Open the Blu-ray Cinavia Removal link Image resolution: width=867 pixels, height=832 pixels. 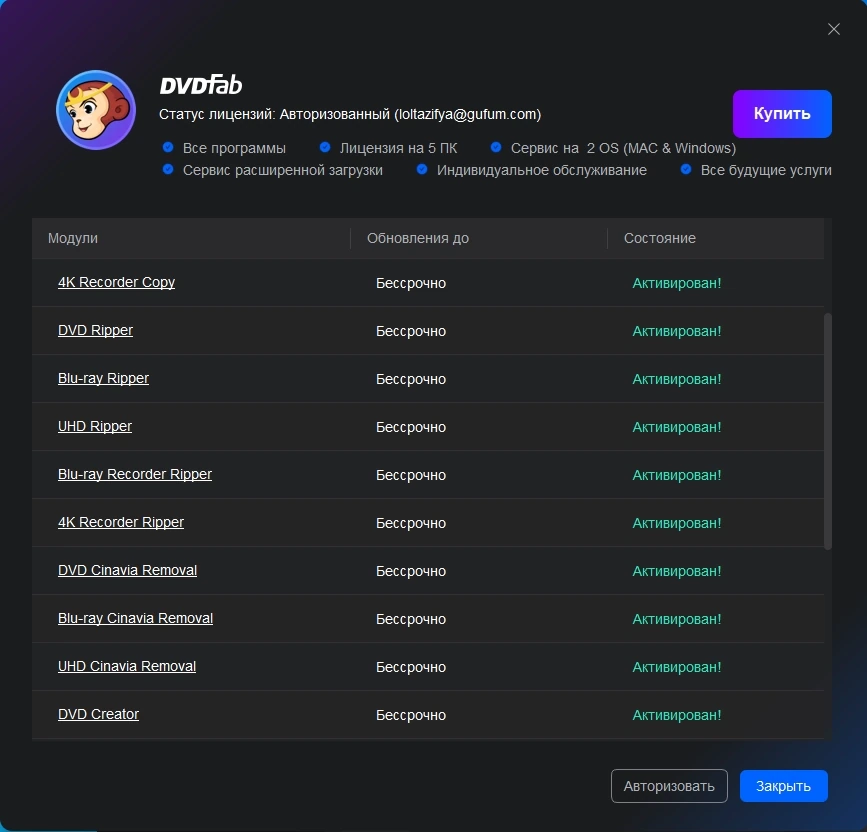point(135,619)
